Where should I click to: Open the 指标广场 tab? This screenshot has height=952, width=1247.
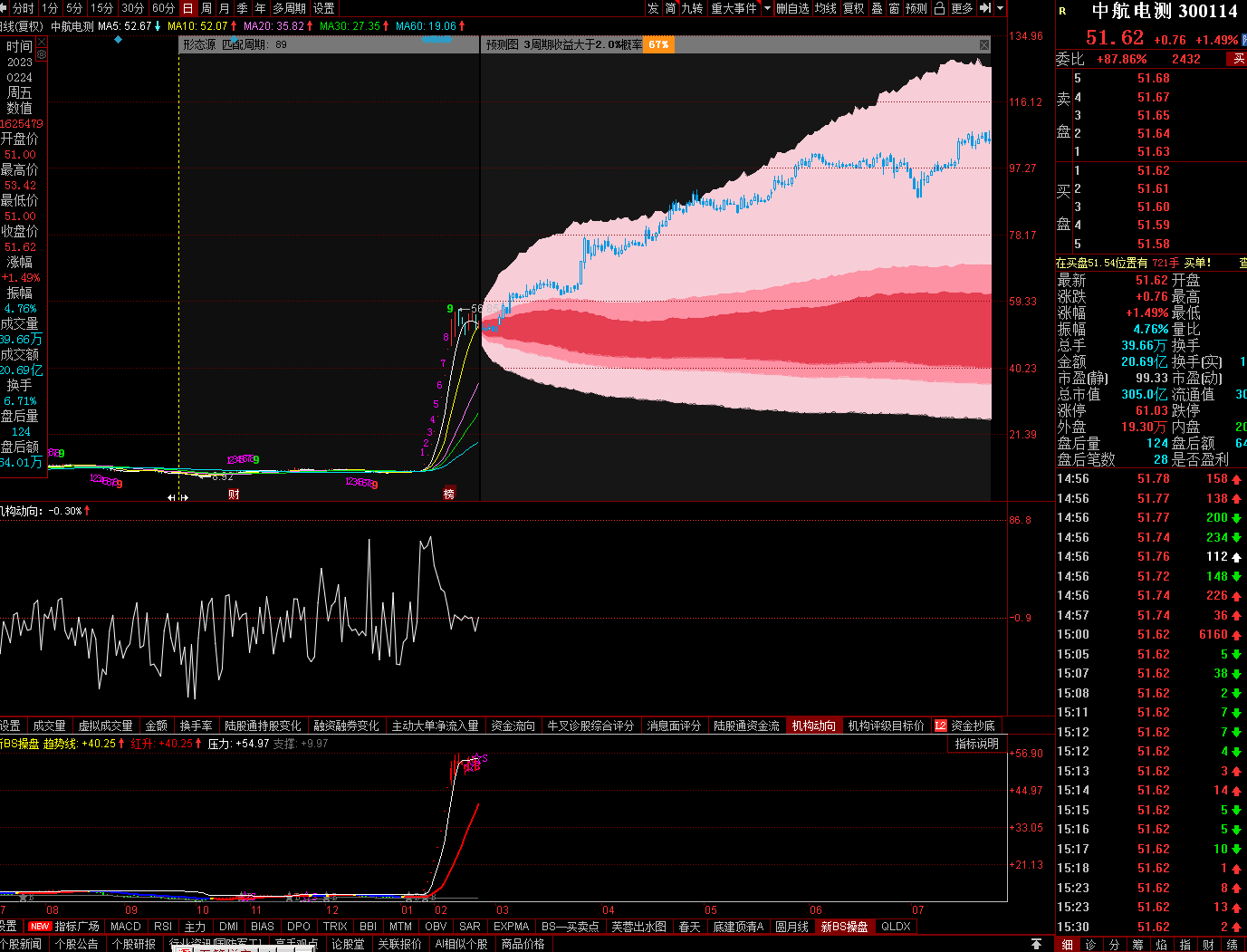click(77, 927)
